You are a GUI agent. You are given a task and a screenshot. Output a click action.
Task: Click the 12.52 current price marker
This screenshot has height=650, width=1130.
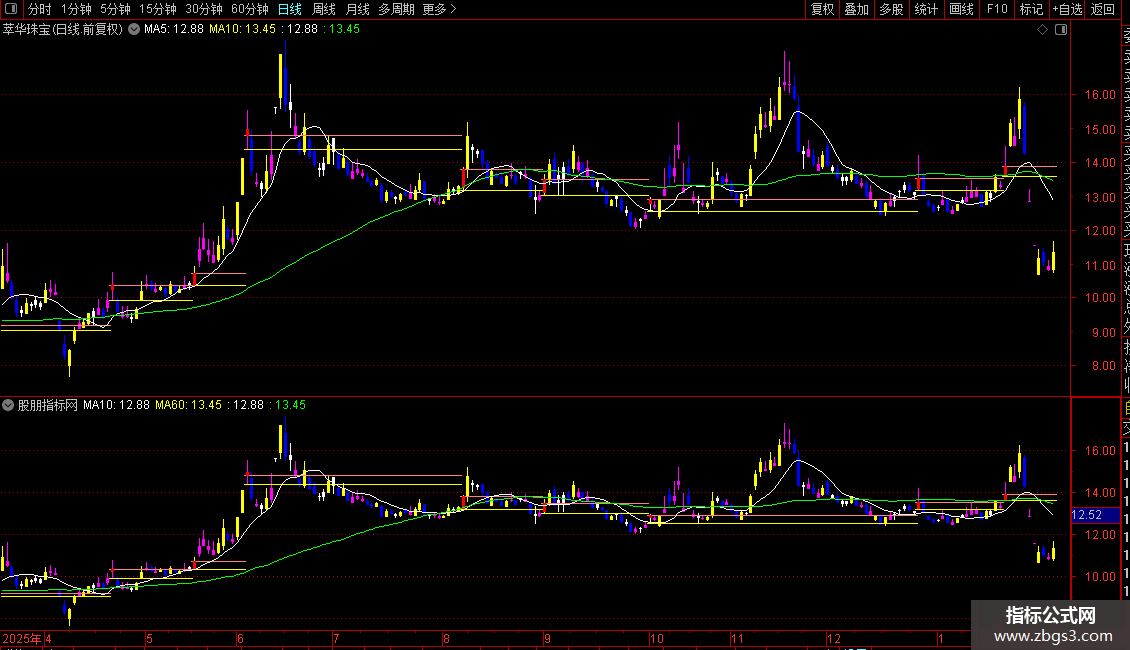pyautogui.click(x=1095, y=515)
